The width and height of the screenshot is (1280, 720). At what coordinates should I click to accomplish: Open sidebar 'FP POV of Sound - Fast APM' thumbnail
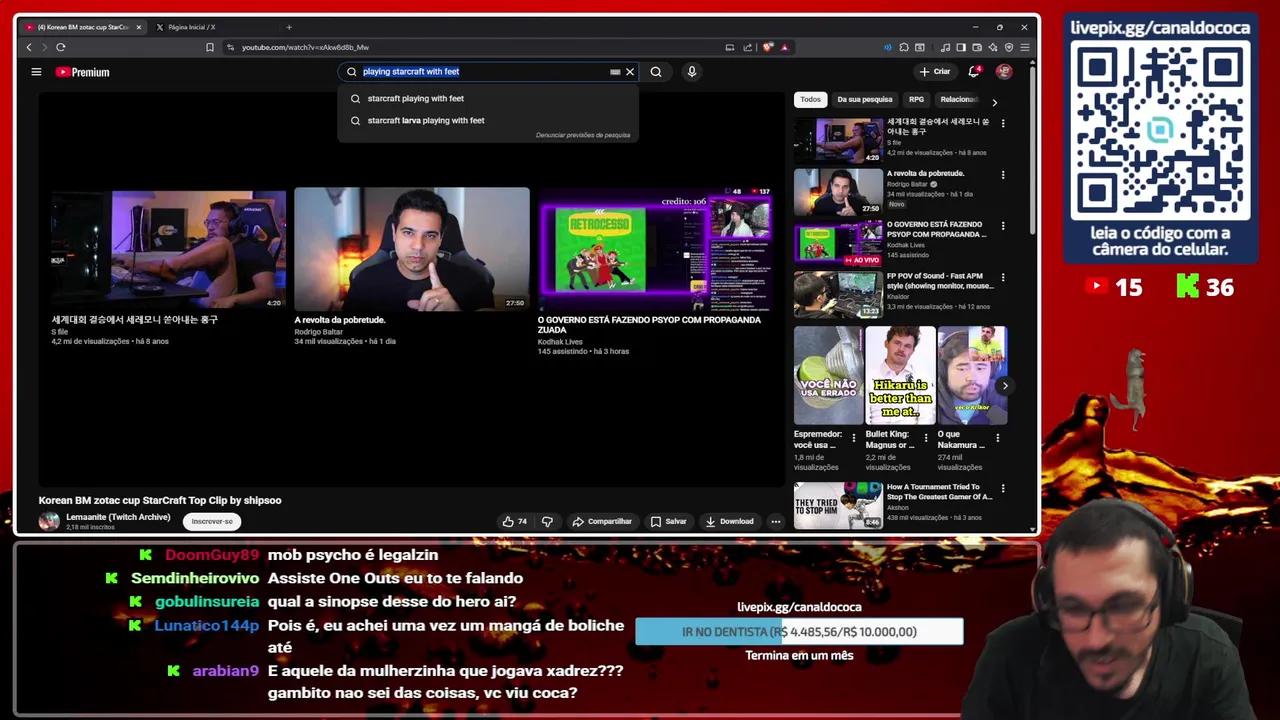click(x=838, y=294)
